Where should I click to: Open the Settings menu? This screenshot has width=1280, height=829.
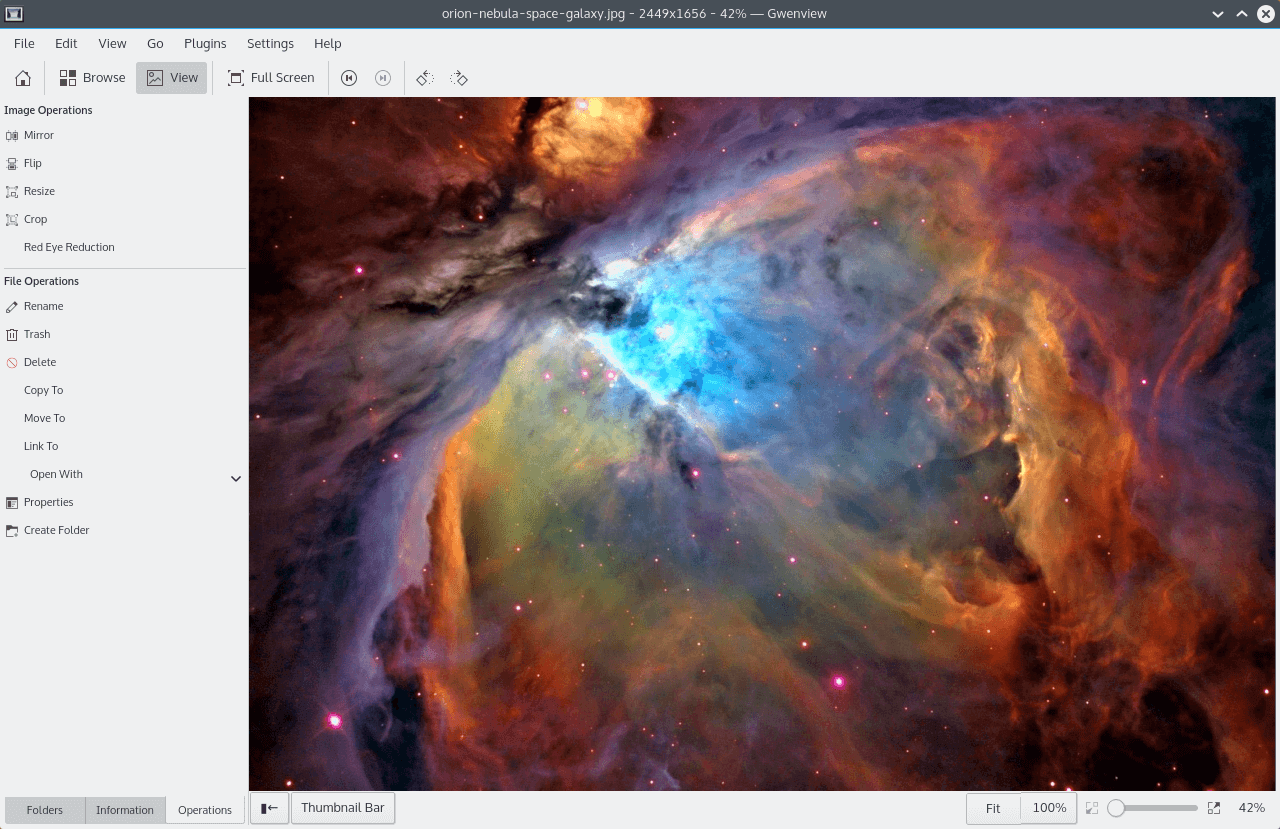click(269, 43)
